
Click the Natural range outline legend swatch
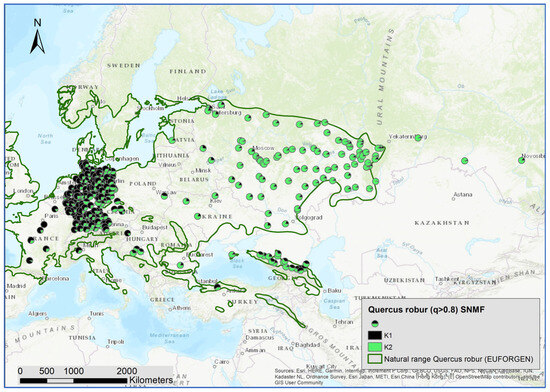(374, 359)
